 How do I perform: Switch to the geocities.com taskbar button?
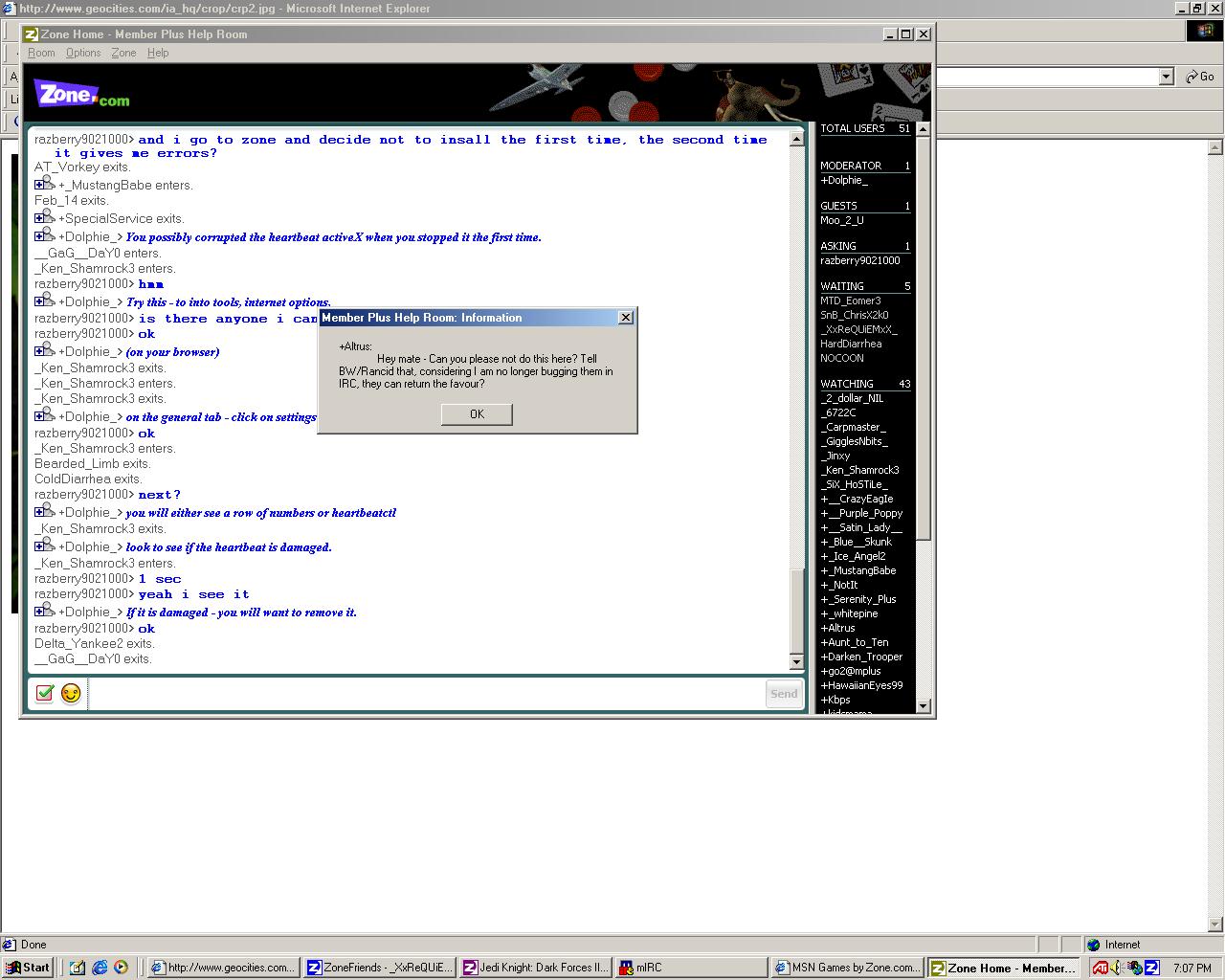pos(224,968)
